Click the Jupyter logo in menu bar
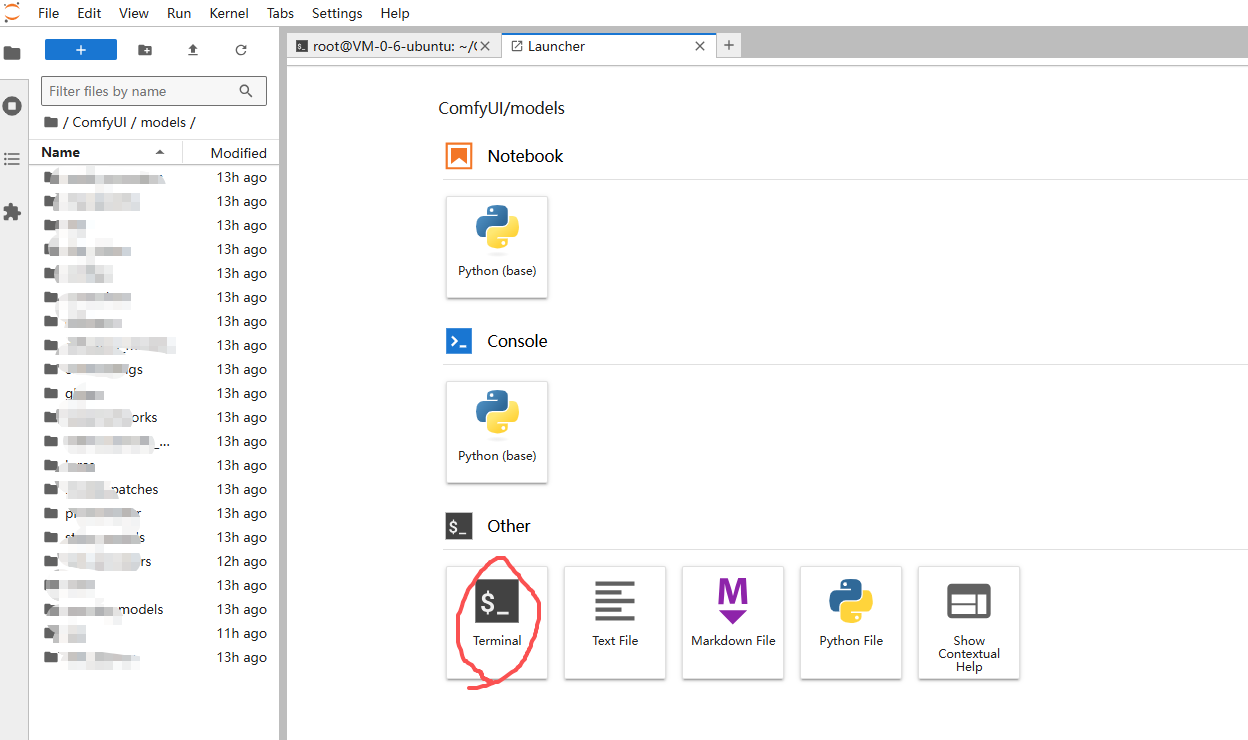The width and height of the screenshot is (1248, 740). (x=12, y=13)
